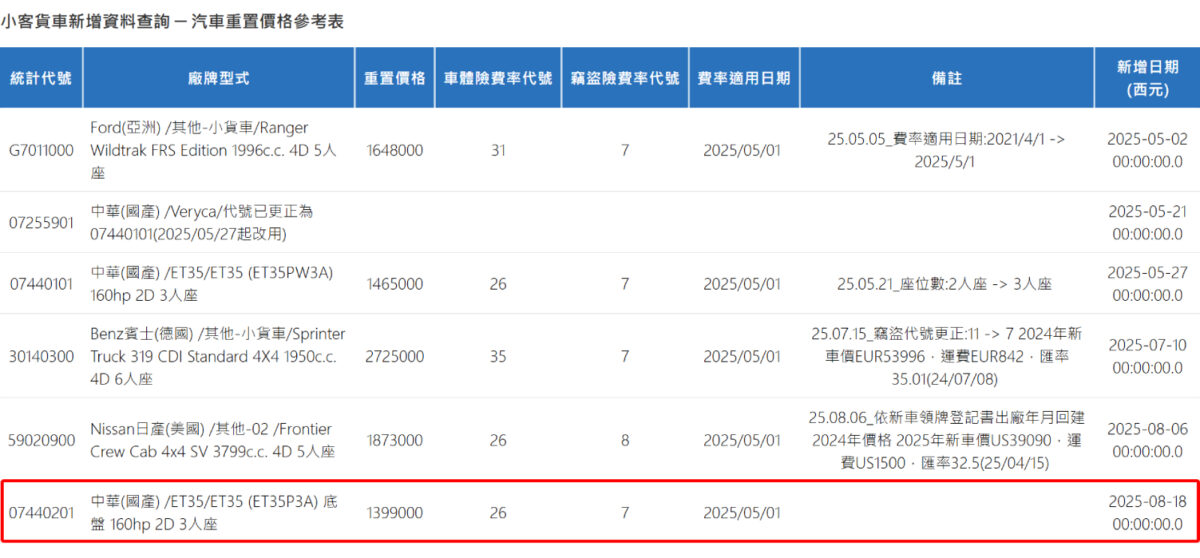This screenshot has width=1200, height=558.
Task: Sort by the 重置價格 column header
Action: [394, 78]
